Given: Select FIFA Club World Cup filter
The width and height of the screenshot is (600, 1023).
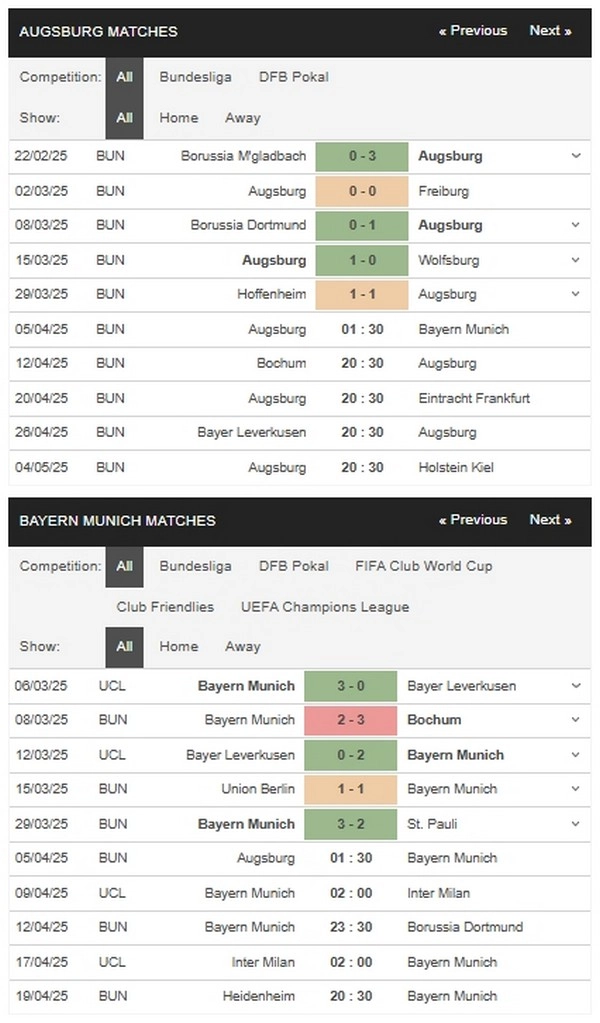Looking at the screenshot, I should (x=424, y=566).
